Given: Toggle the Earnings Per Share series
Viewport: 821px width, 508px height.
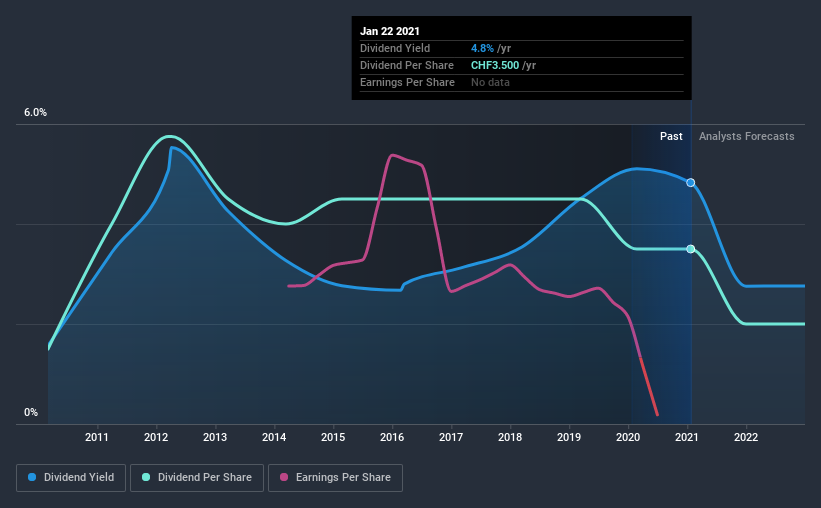Looking at the screenshot, I should click(335, 478).
